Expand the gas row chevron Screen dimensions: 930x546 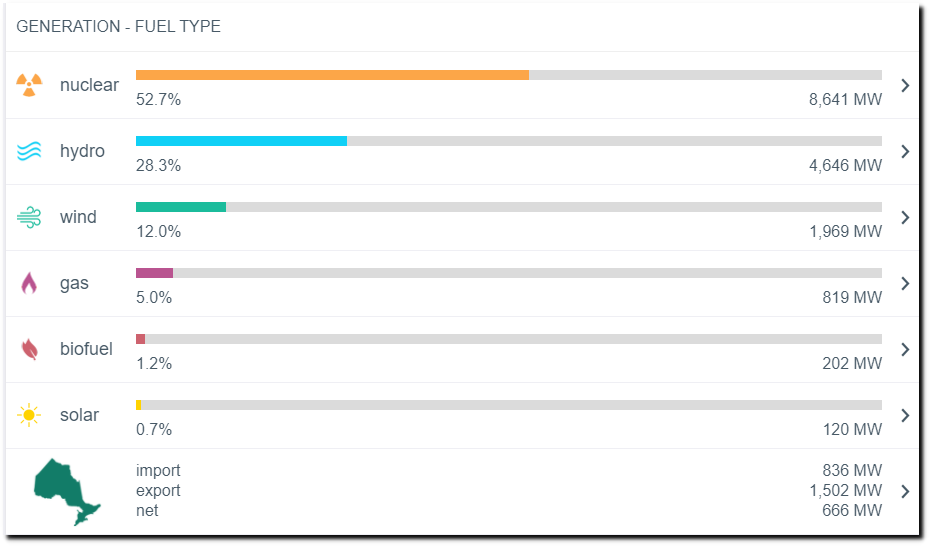(905, 283)
